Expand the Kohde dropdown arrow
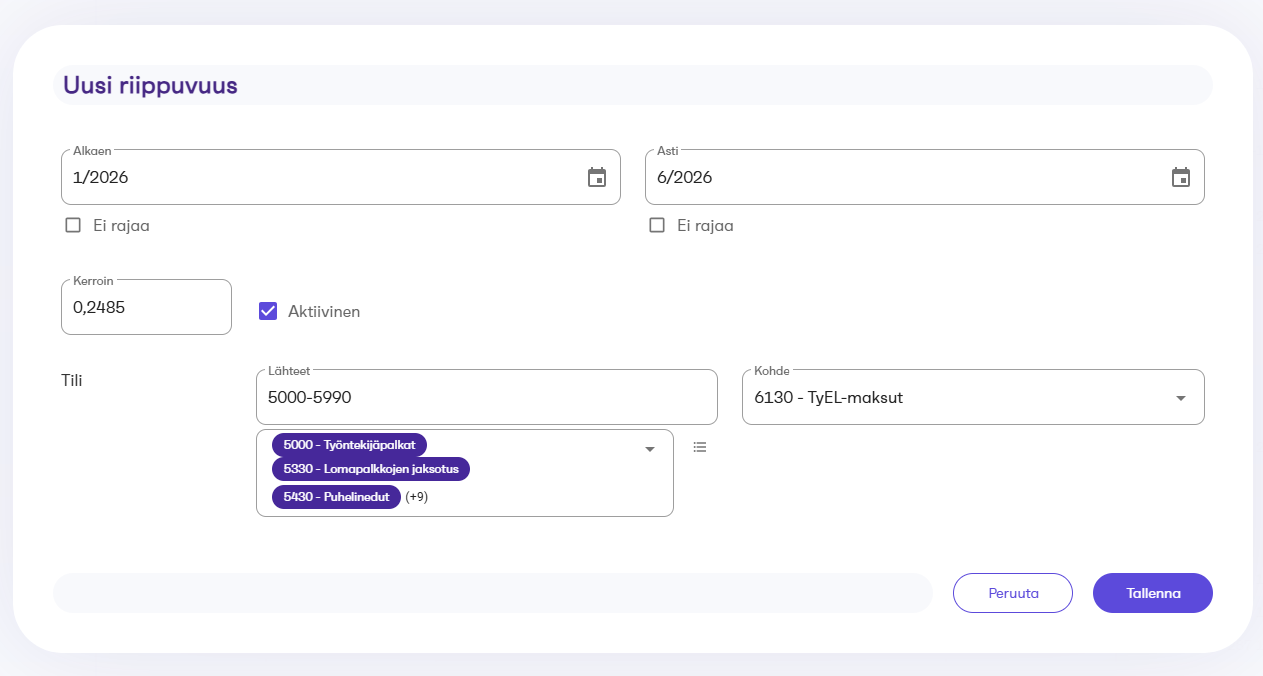The image size is (1263, 676). pyautogui.click(x=1181, y=398)
